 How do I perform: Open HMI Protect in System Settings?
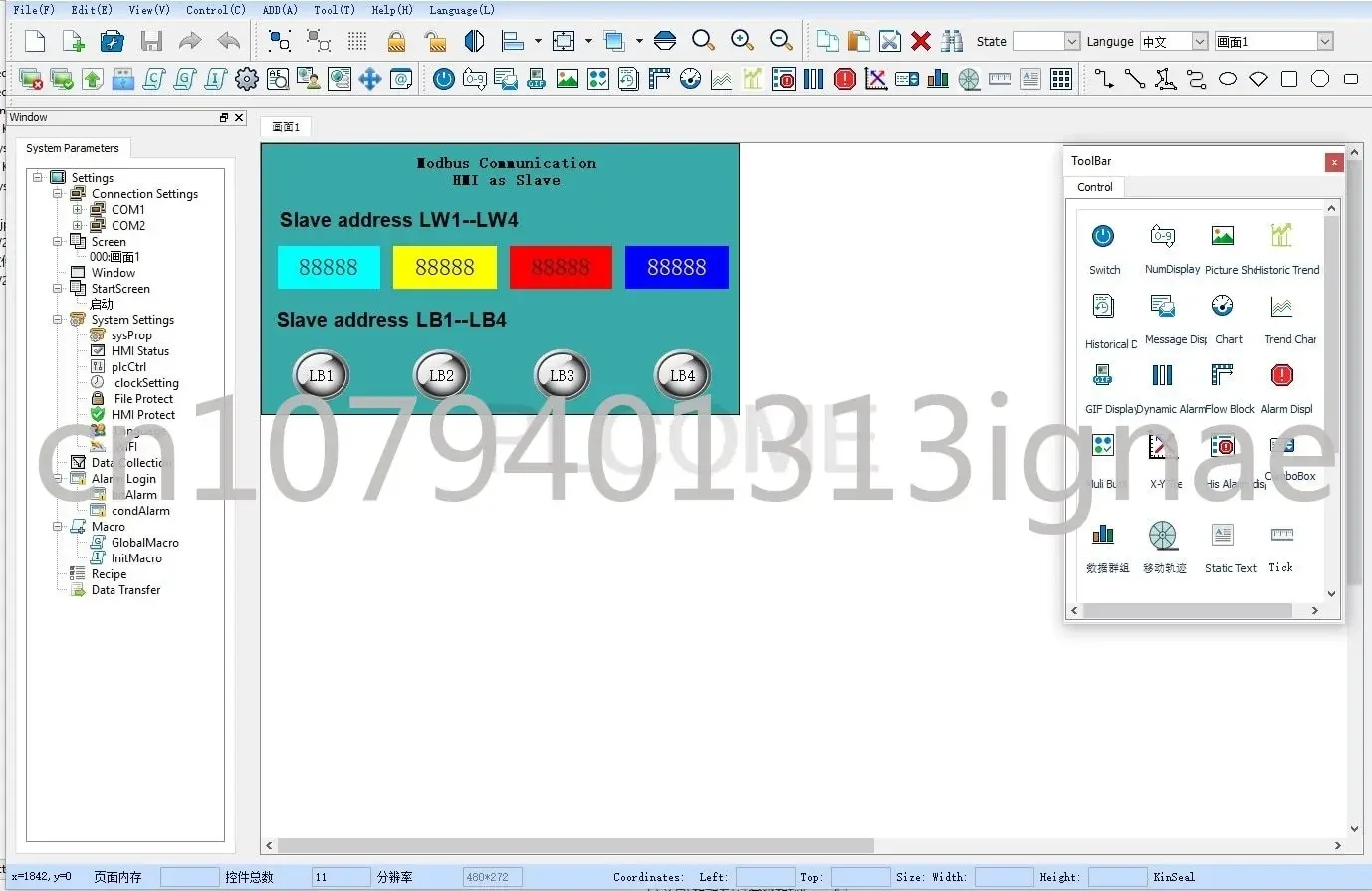pos(142,415)
